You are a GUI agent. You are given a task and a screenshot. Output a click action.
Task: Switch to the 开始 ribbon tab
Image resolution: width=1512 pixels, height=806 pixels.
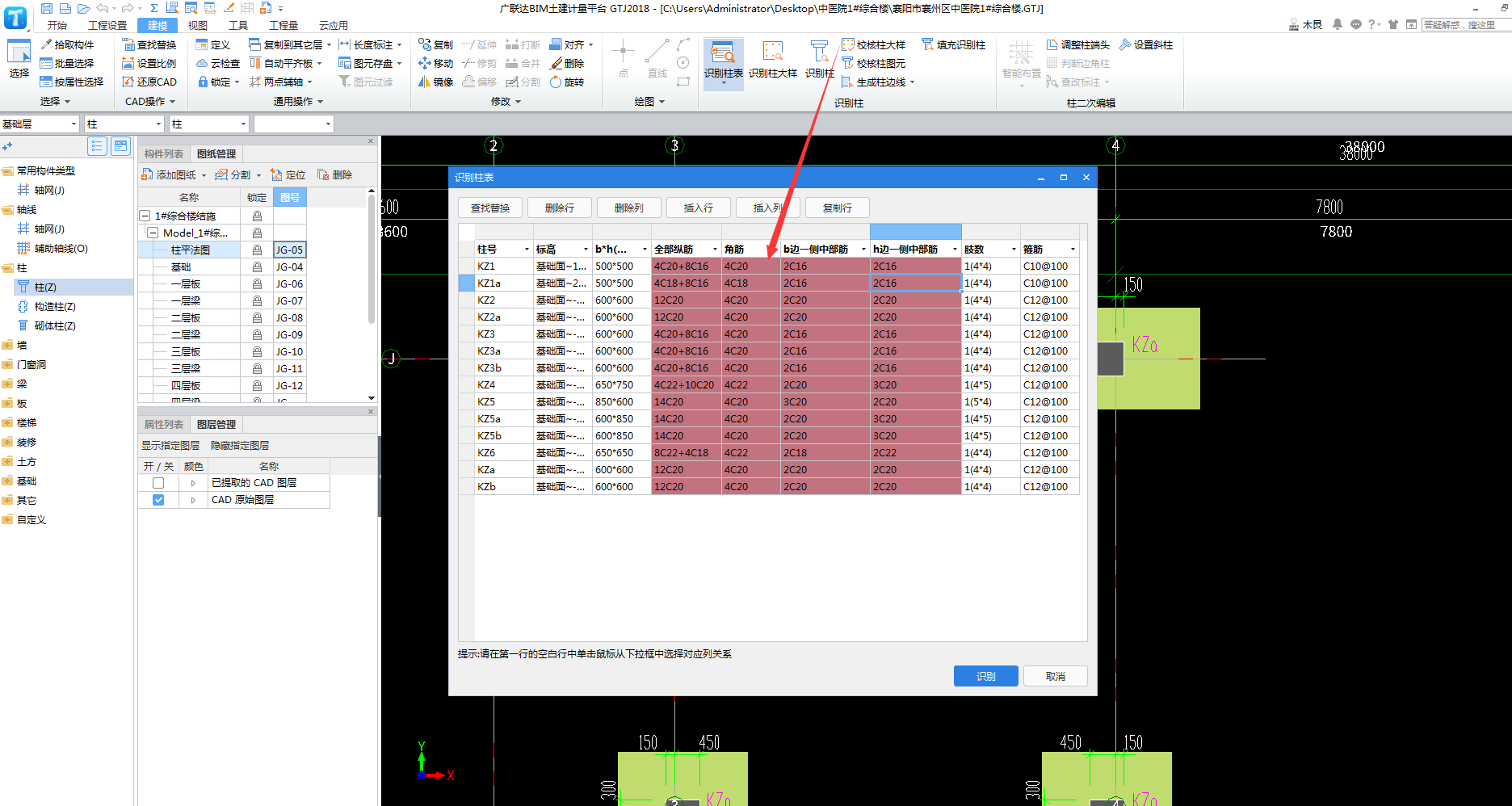[x=57, y=26]
